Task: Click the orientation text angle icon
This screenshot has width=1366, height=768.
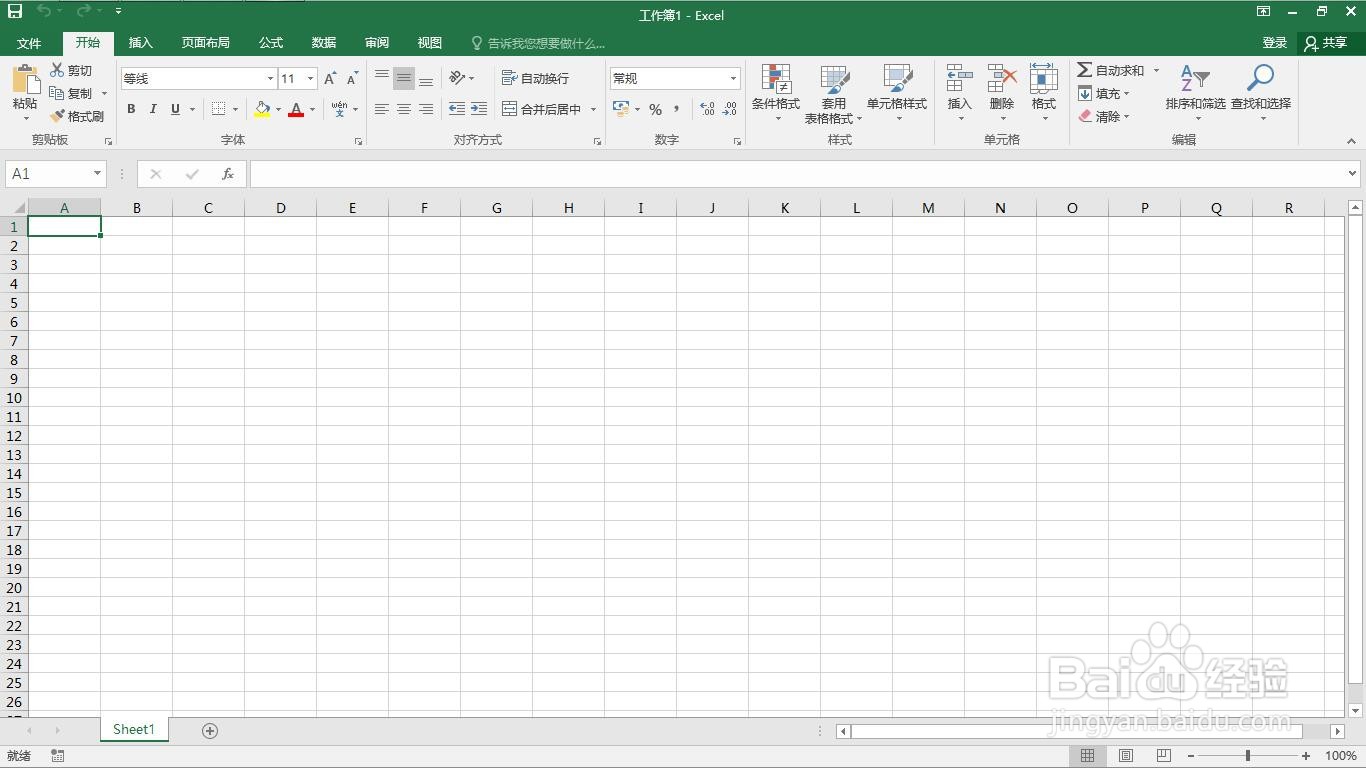Action: 457,77
